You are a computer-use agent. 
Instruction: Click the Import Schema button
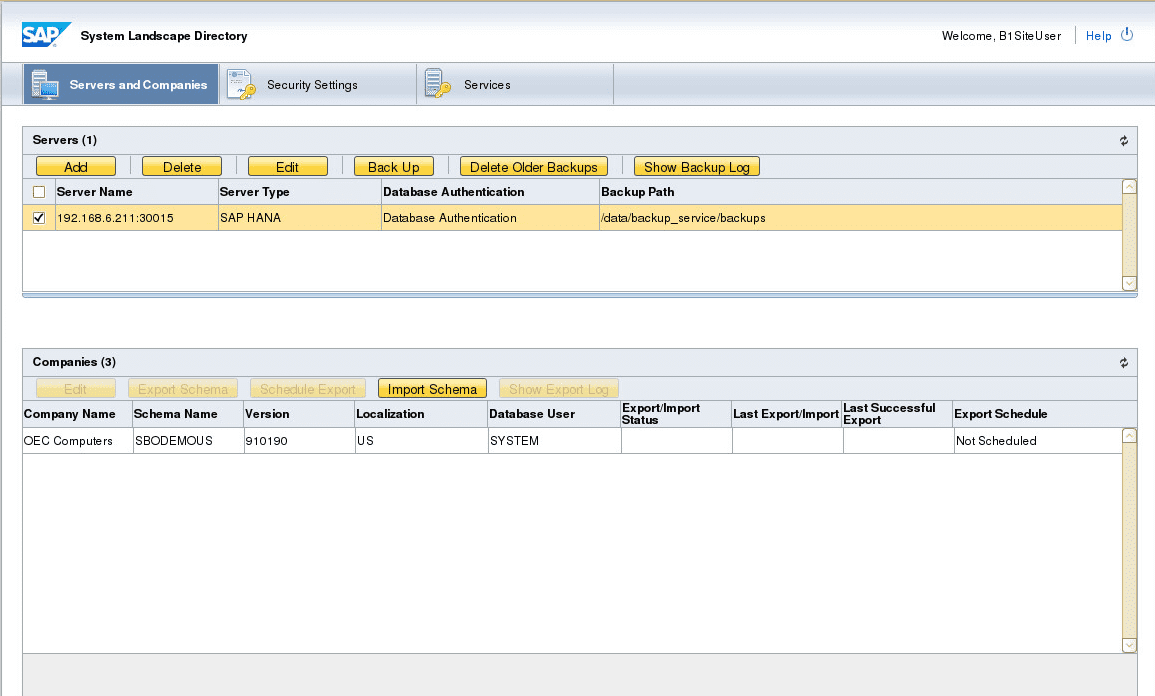click(432, 388)
